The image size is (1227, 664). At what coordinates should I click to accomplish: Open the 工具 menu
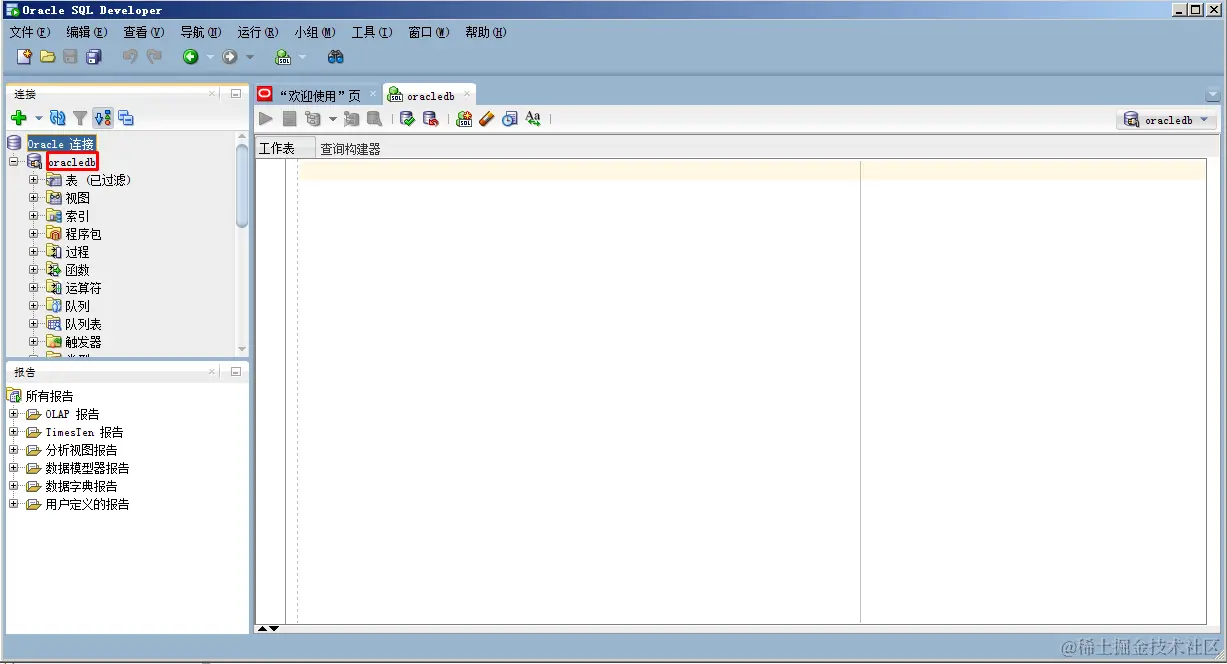[x=370, y=32]
